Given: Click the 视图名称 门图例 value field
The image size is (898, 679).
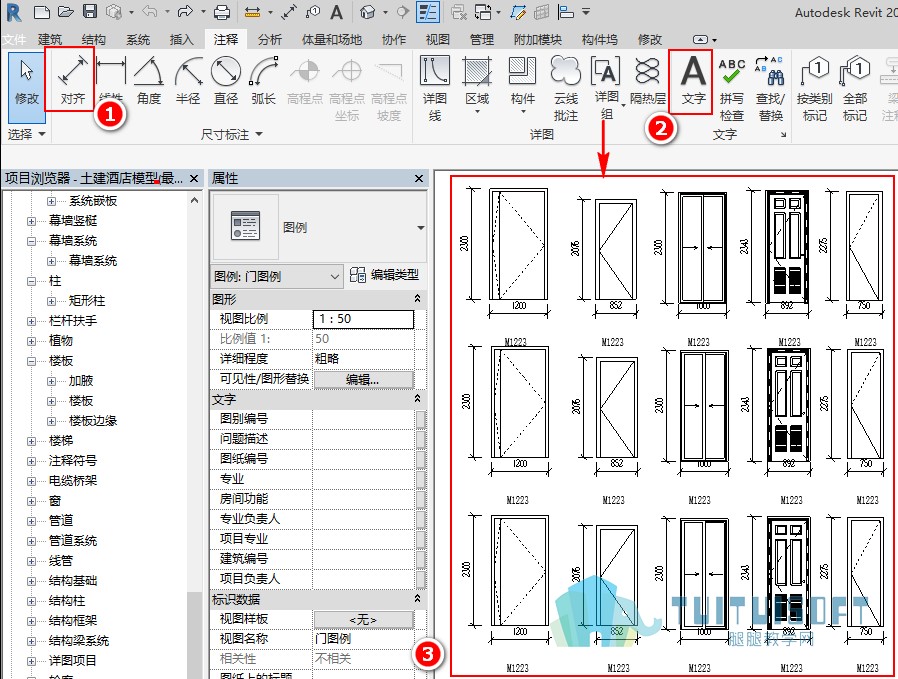Looking at the screenshot, I should (363, 639).
